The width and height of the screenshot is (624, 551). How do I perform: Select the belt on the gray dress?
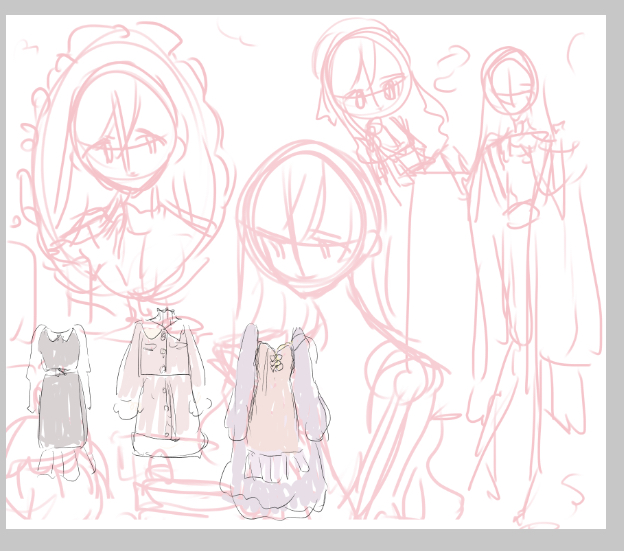pos(59,372)
